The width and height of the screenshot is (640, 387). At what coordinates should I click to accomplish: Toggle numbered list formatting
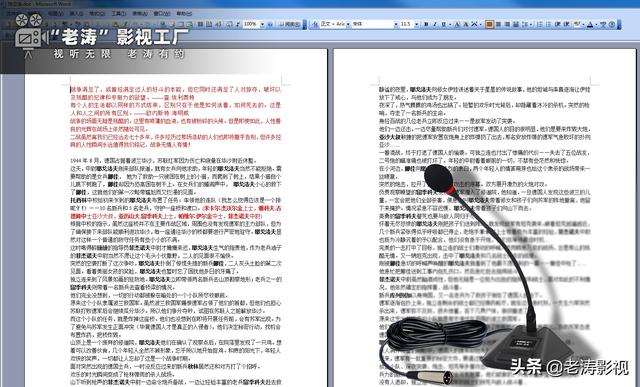tap(540, 24)
